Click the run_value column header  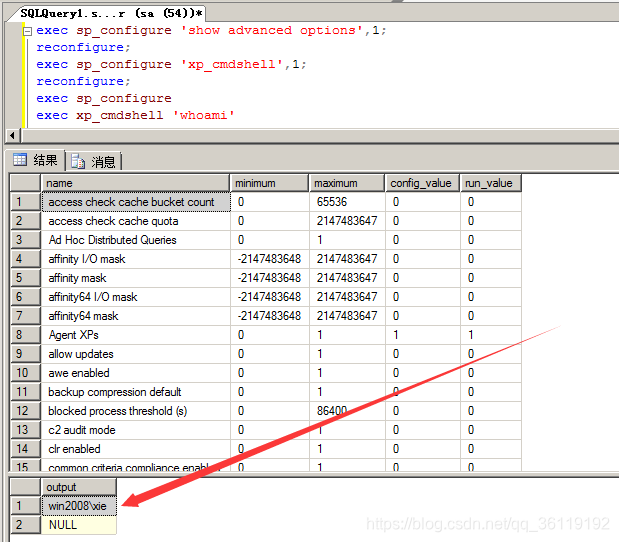click(491, 183)
